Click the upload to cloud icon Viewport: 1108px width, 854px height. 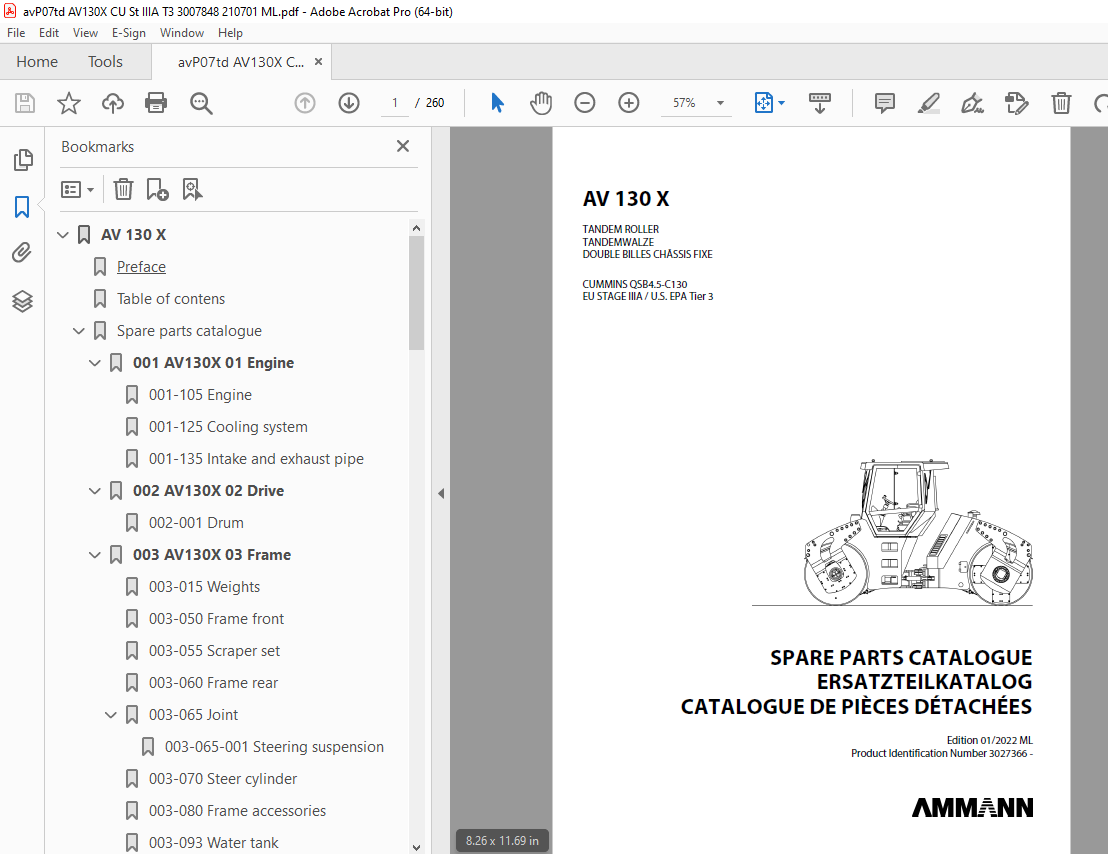[x=112, y=103]
